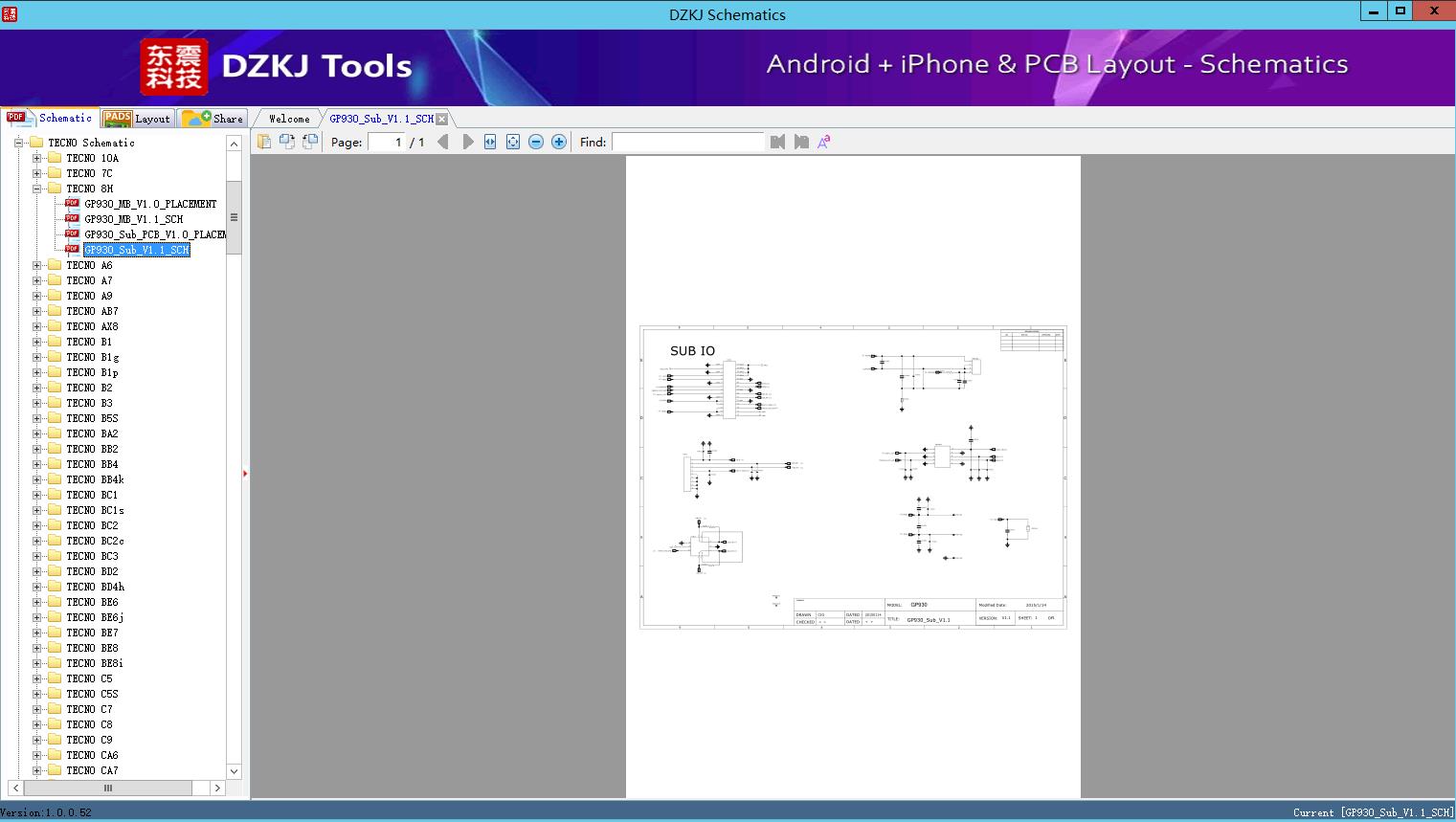Viewport: 1456px width, 822px height.
Task: Collapse the side panel with the red arrow
Action: (x=245, y=474)
